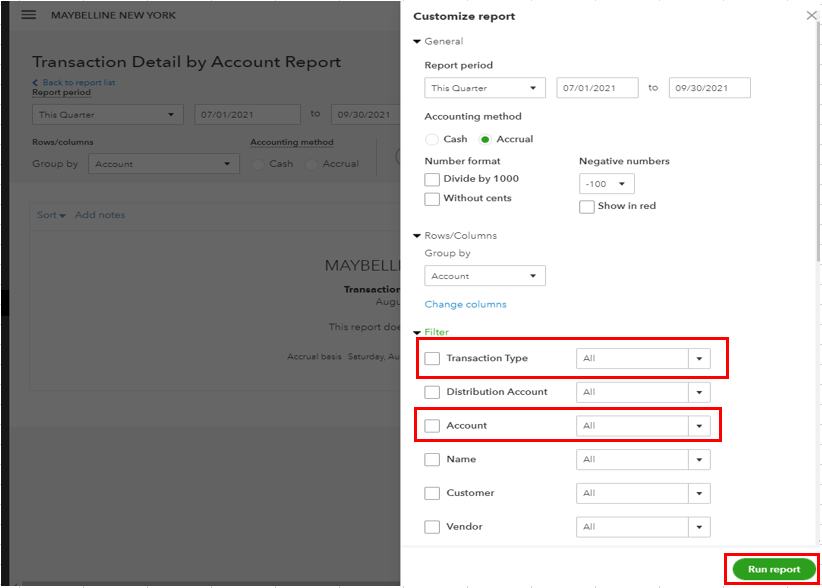This screenshot has height=588, width=822.
Task: Click the green Run report button
Action: tap(774, 569)
